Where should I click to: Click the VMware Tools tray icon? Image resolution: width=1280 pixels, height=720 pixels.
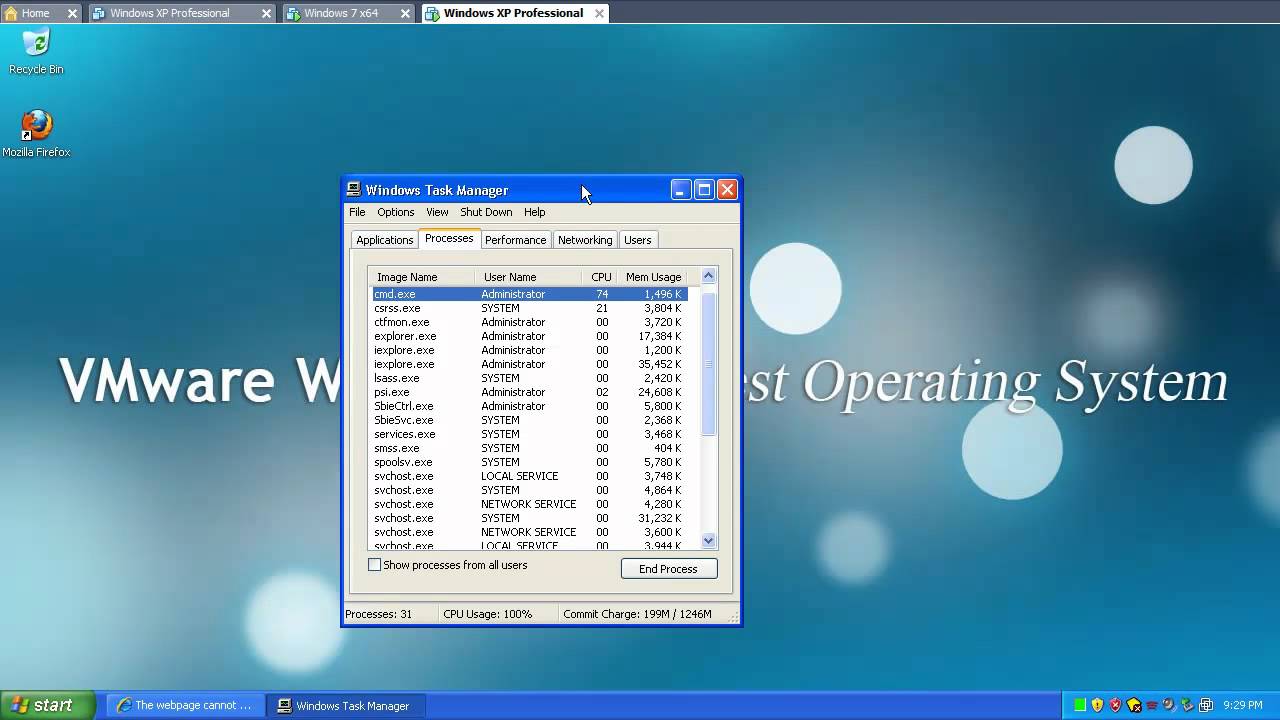1205,705
